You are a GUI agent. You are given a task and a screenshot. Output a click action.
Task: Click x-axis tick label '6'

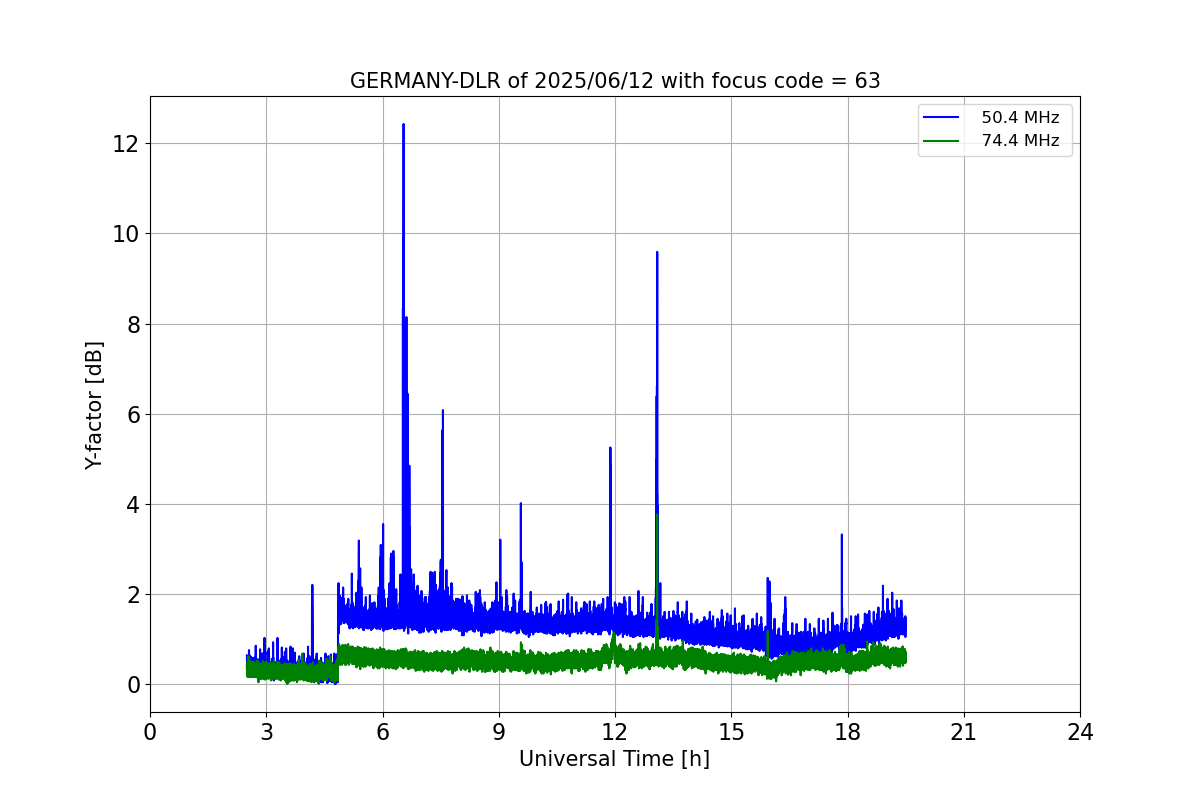(382, 732)
